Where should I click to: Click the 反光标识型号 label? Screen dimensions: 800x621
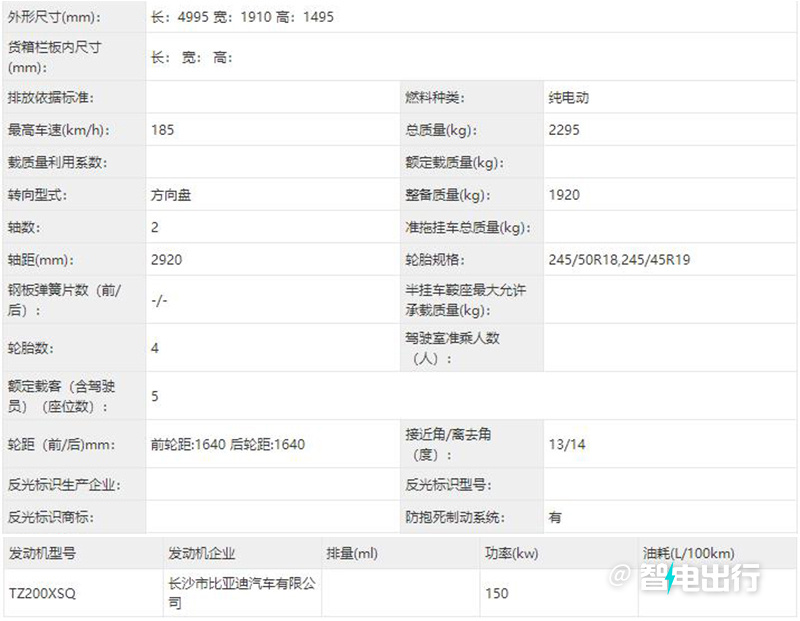click(448, 484)
